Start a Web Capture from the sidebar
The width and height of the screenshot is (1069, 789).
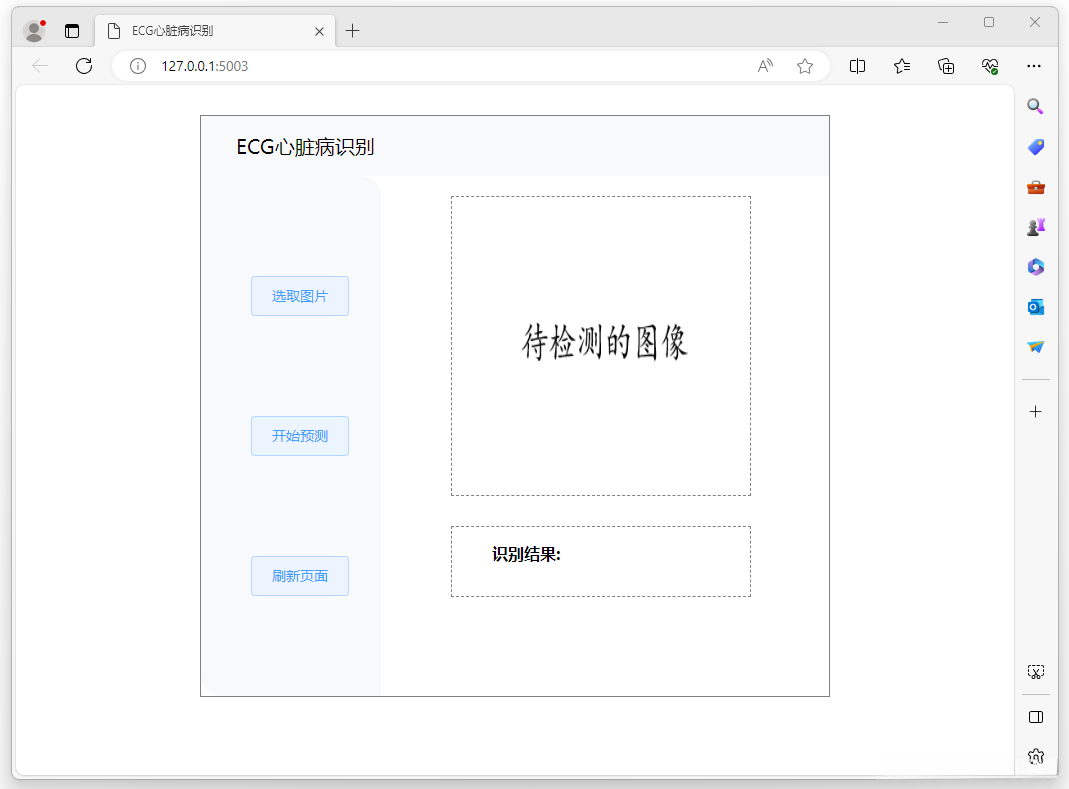click(x=1035, y=671)
